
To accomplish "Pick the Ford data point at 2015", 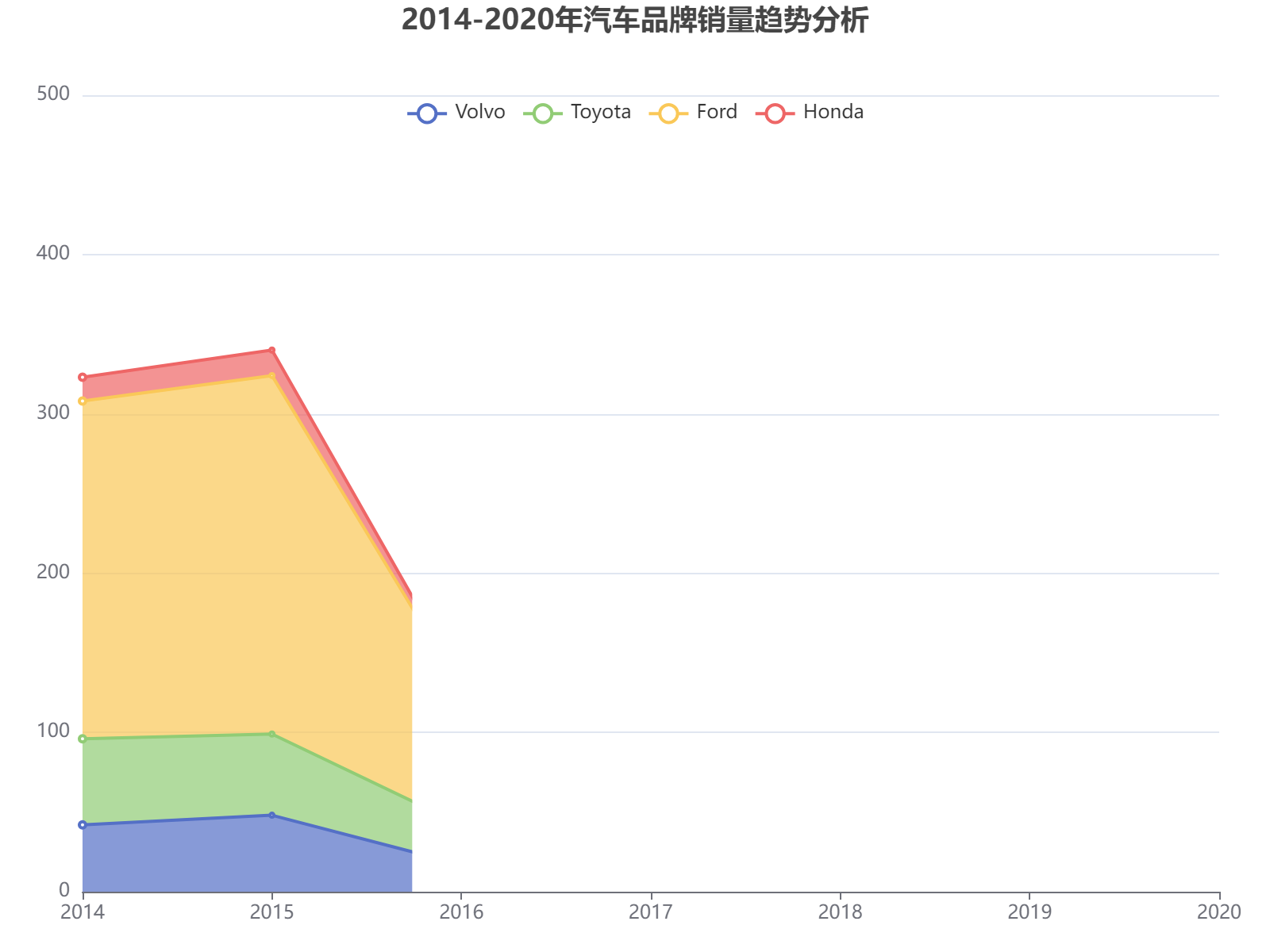I will tap(272, 375).
